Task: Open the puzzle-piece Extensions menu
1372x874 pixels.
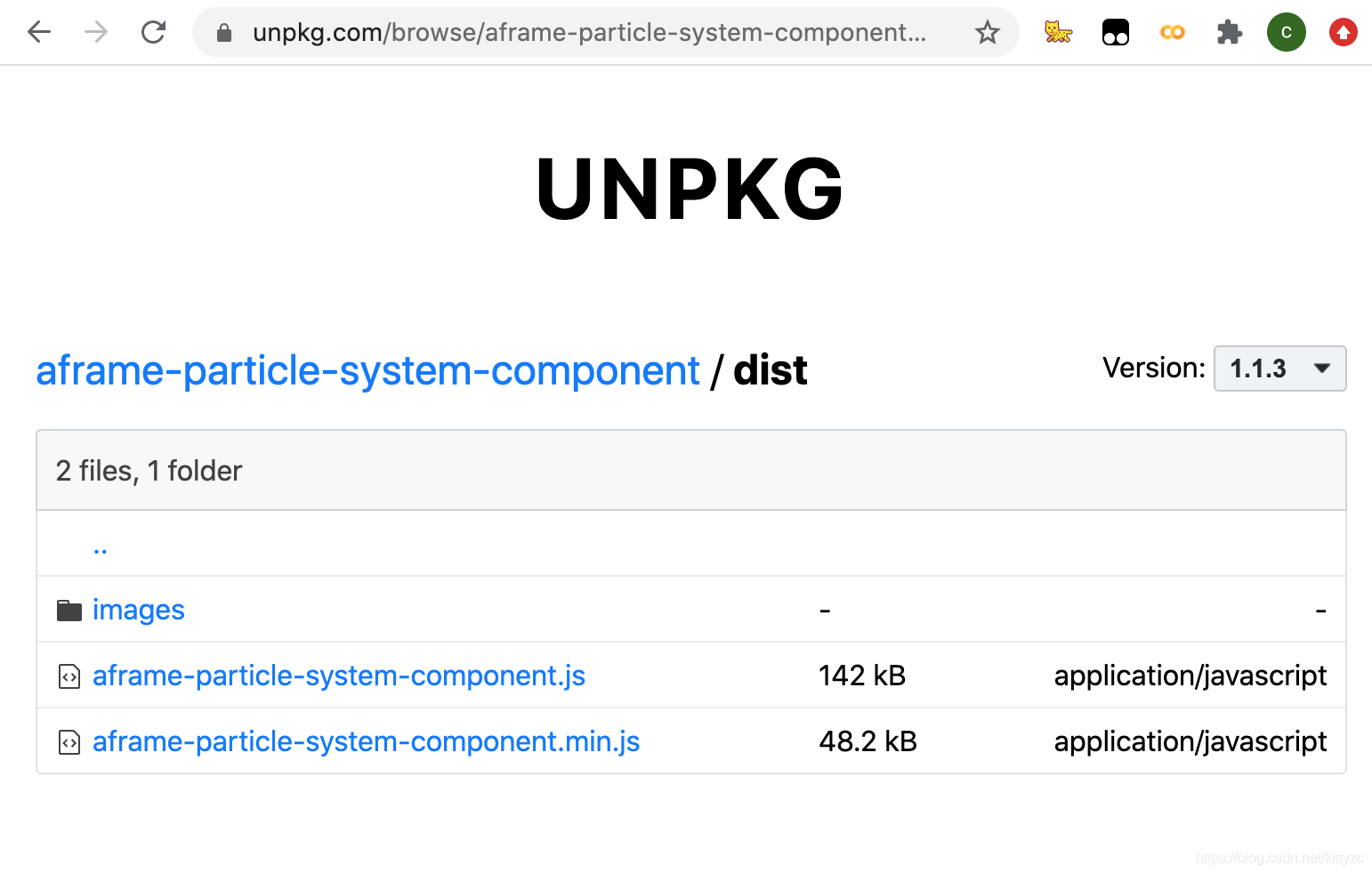Action: coord(1230,33)
